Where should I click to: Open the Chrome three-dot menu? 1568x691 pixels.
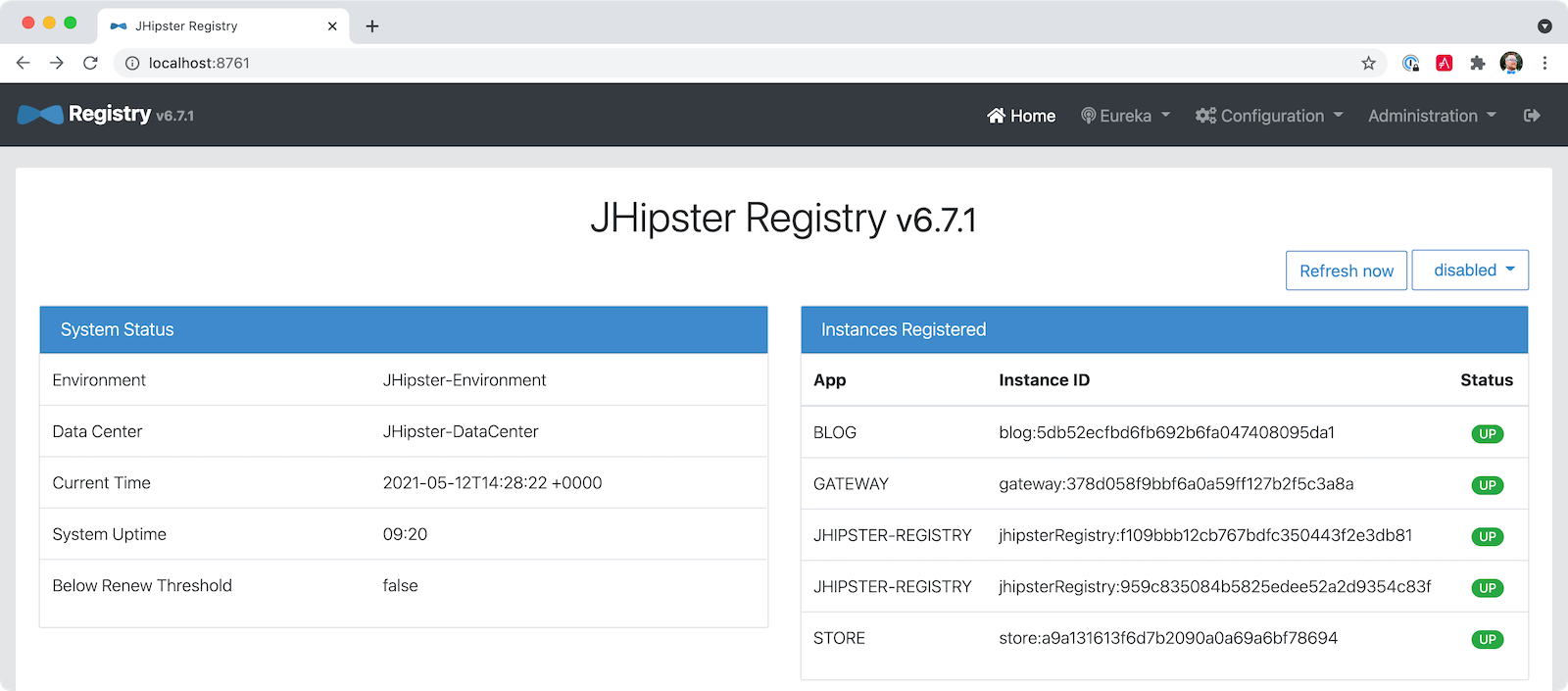(x=1544, y=63)
